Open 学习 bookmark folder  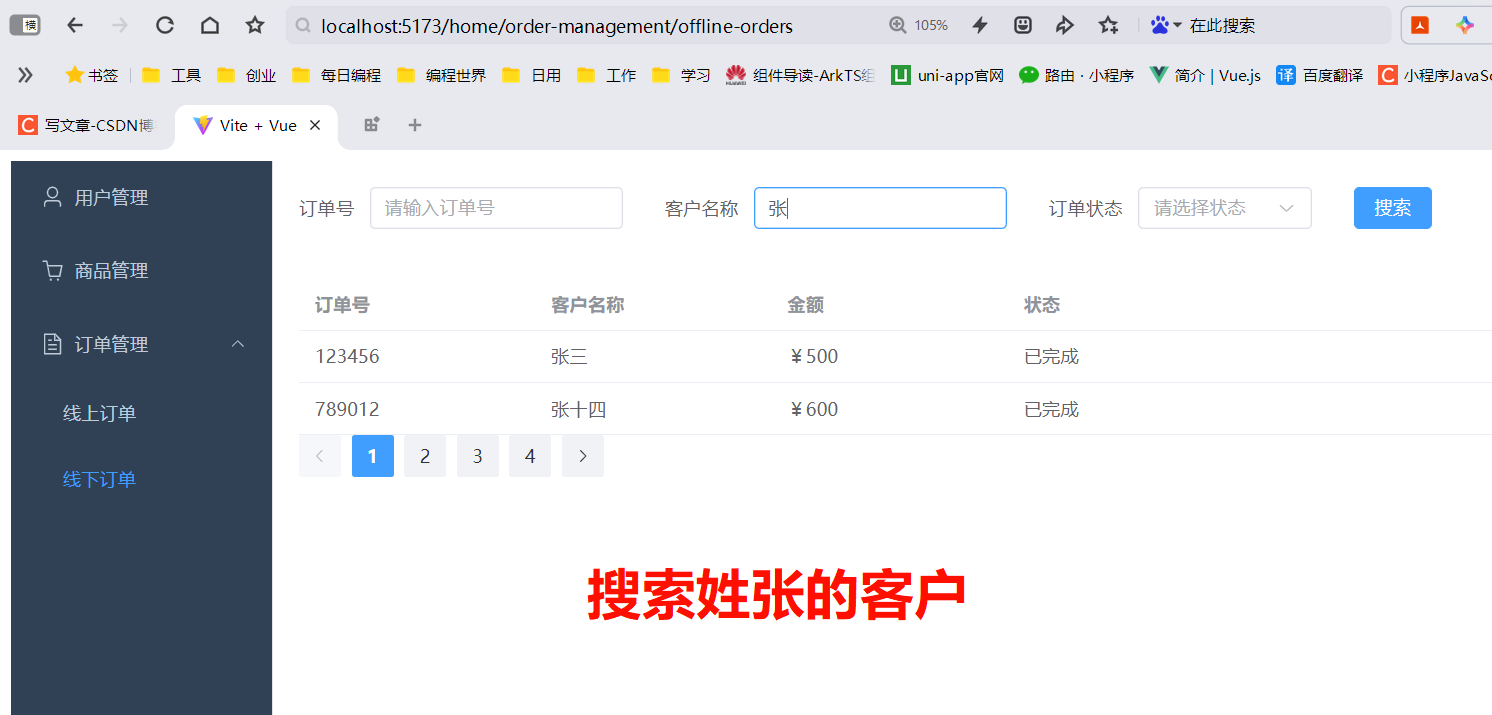pyautogui.click(x=681, y=75)
